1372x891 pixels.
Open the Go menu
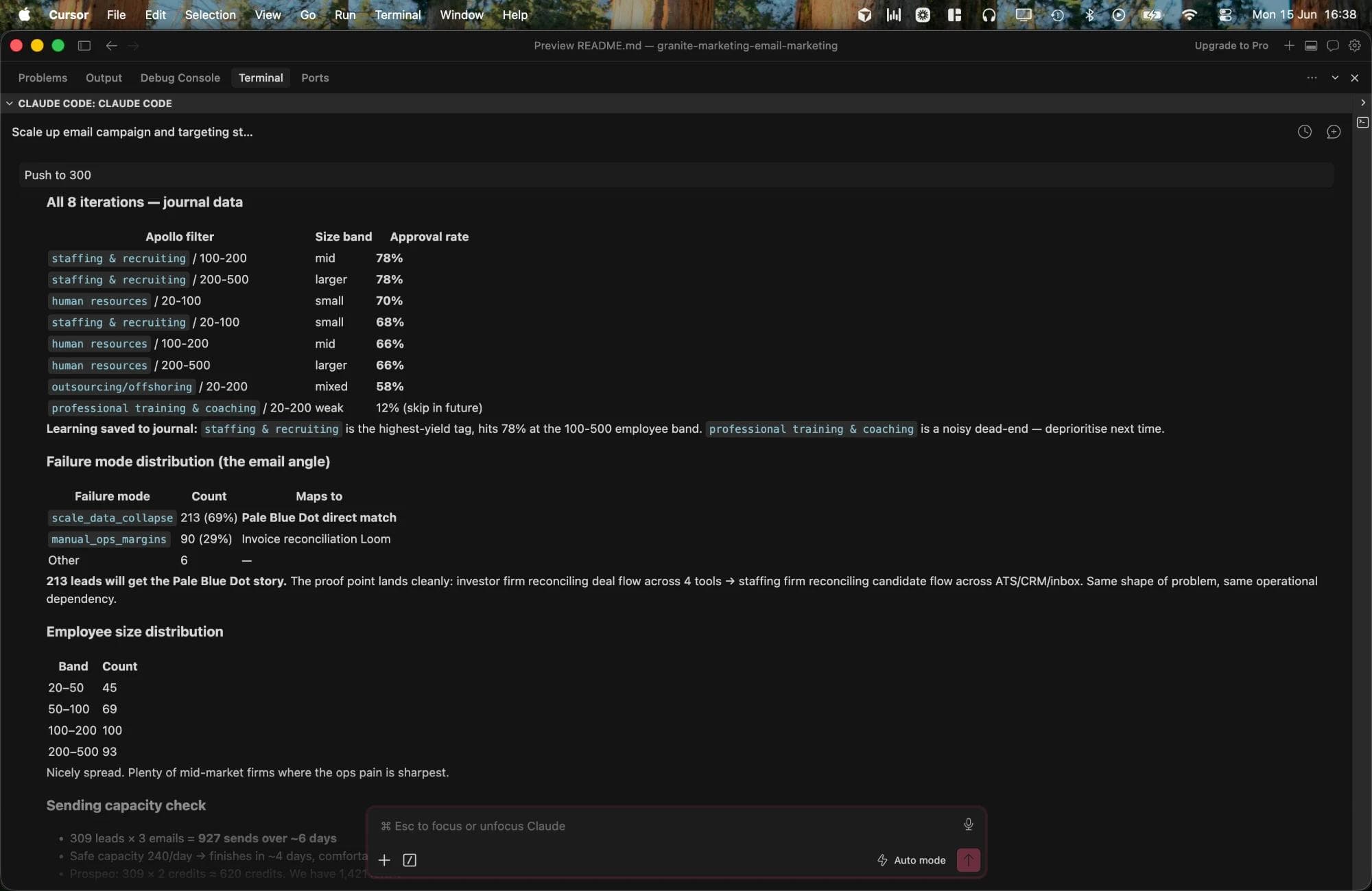tap(307, 14)
